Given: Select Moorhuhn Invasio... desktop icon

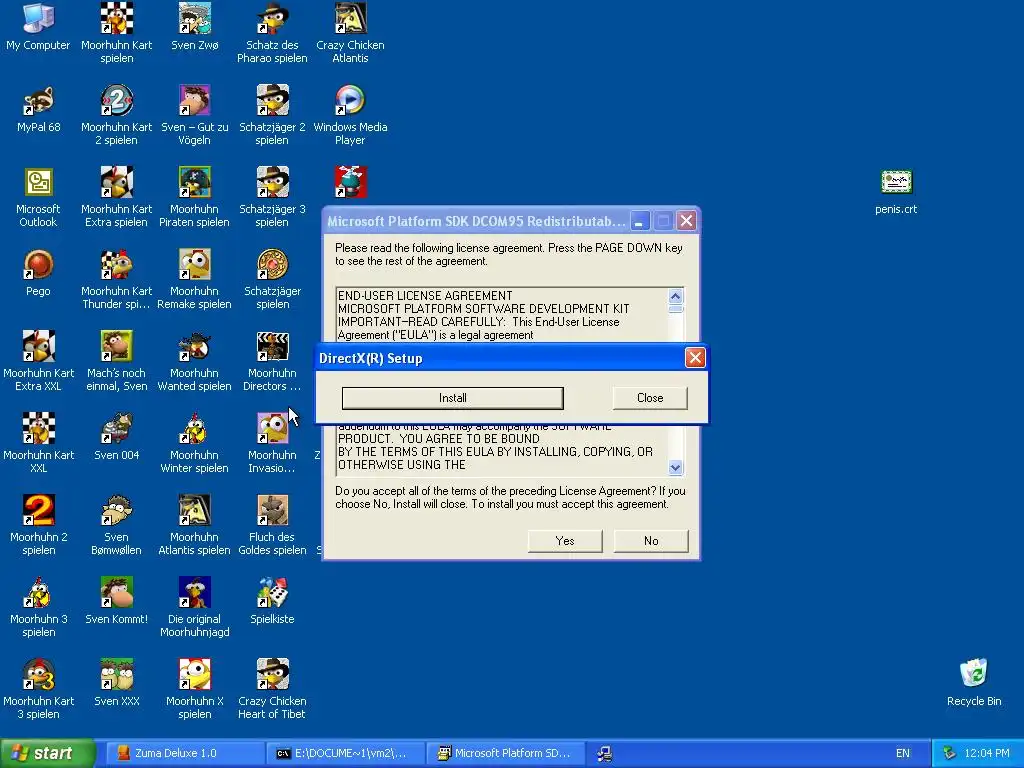Looking at the screenshot, I should coord(272,443).
